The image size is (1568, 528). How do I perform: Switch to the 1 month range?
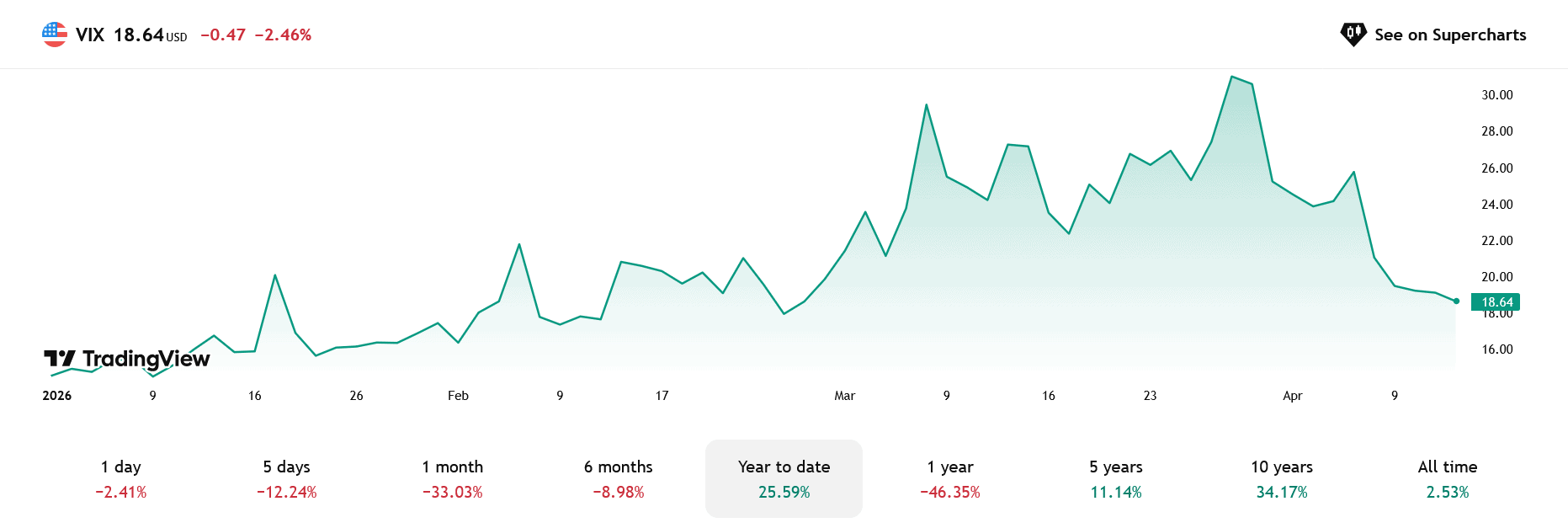coord(452,478)
